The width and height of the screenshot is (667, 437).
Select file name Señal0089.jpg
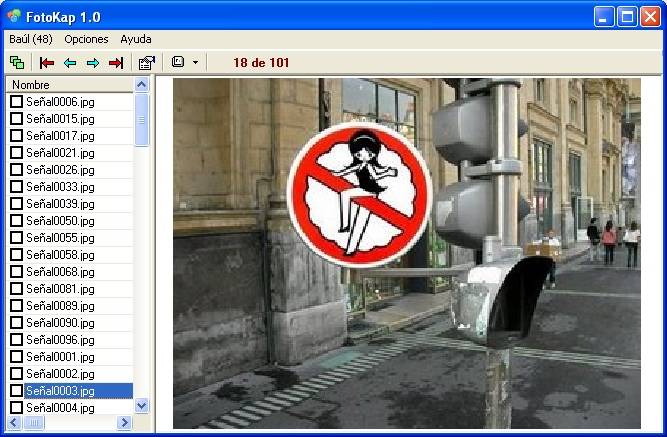pos(60,306)
